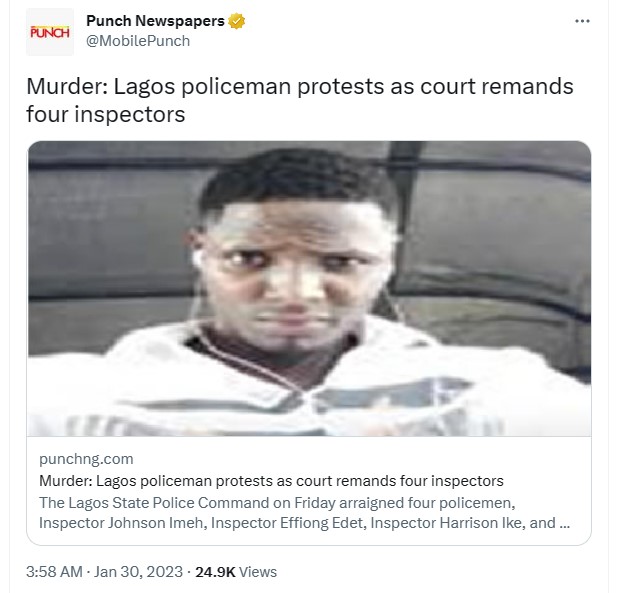Visit the @MobilePunch handle

pos(138,41)
